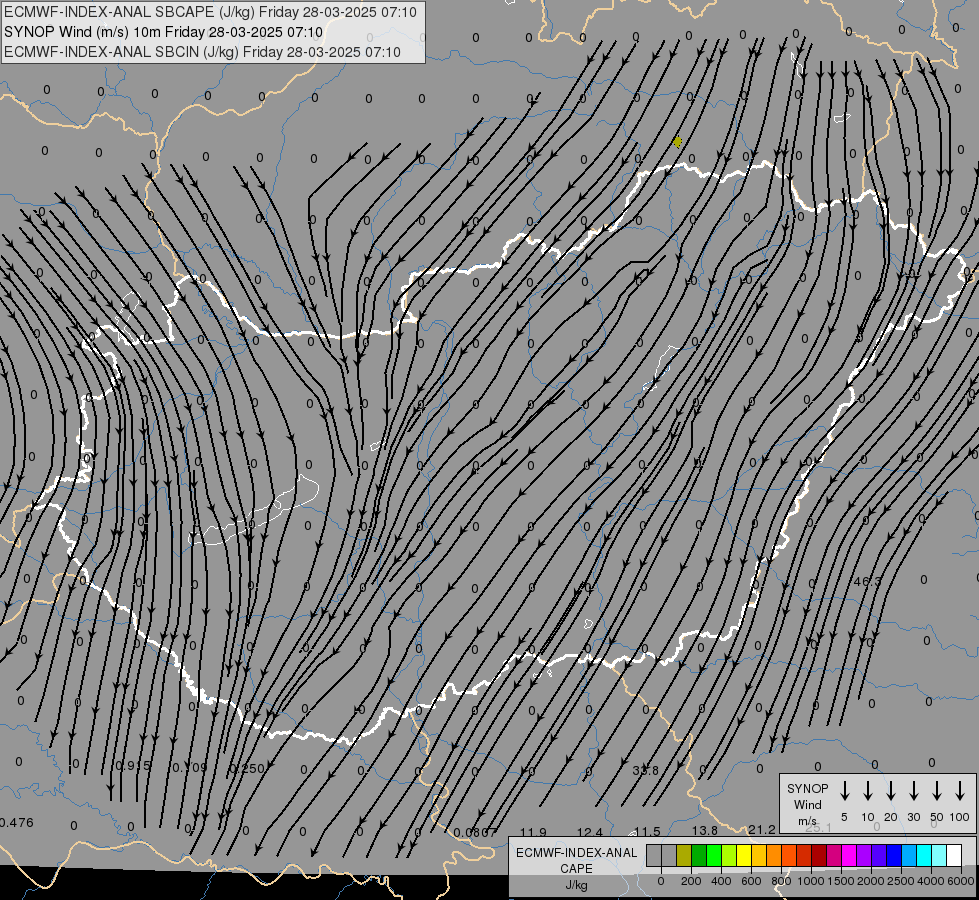
Task: Click the map value 13.8
Action: (704, 831)
